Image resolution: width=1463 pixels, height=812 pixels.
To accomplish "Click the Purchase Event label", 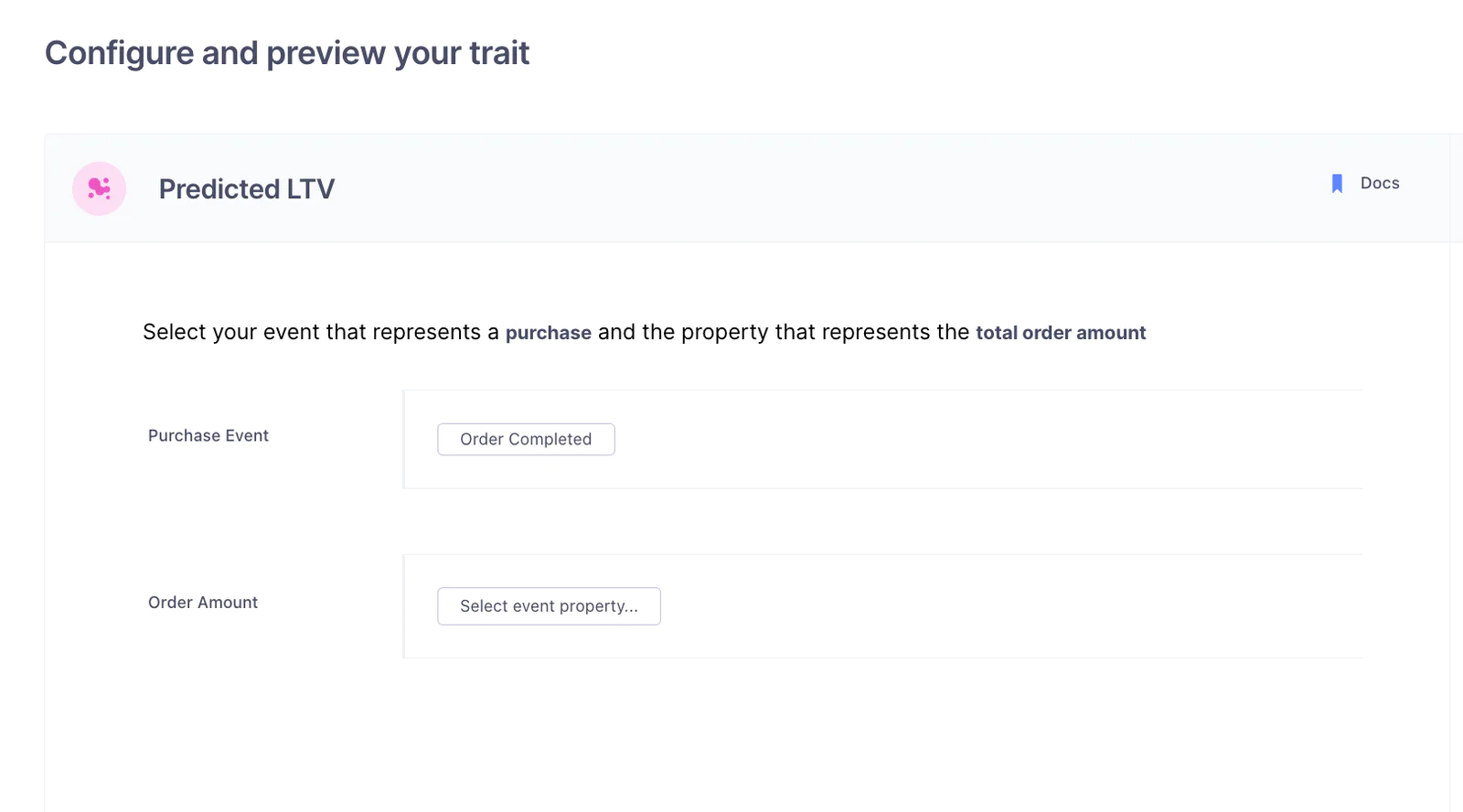I will [x=208, y=436].
